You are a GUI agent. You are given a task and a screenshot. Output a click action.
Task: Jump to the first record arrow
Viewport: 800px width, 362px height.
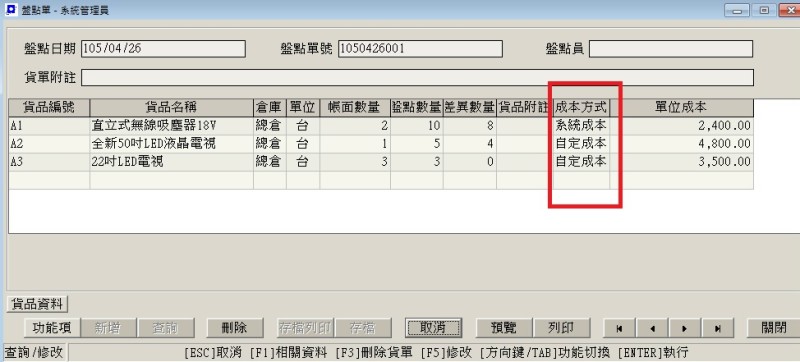pyautogui.click(x=619, y=328)
